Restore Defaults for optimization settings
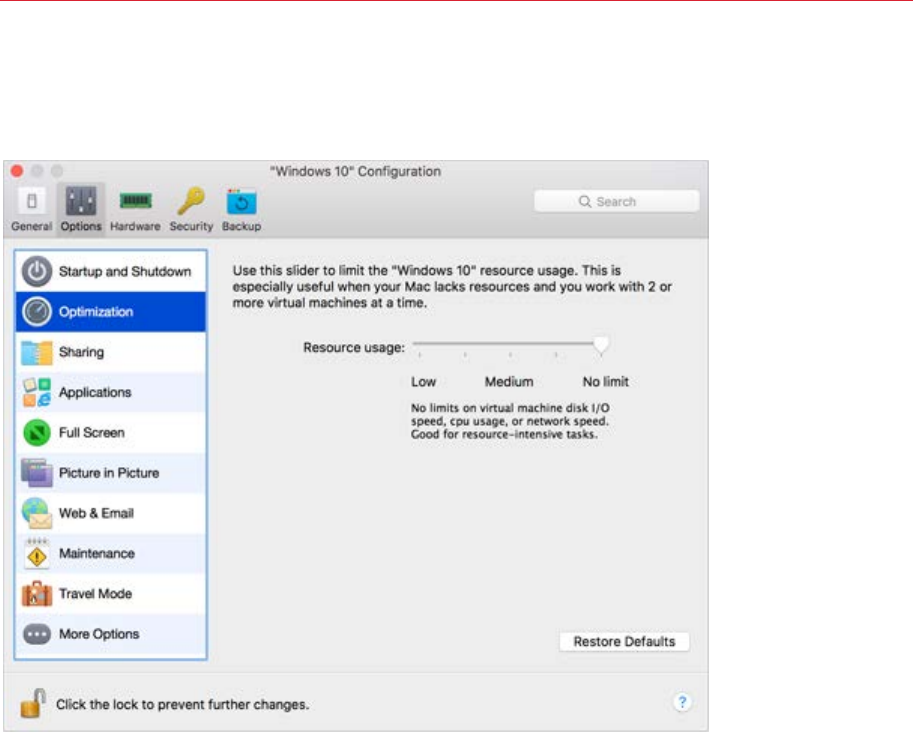This screenshot has height=732, width=913. coord(624,642)
